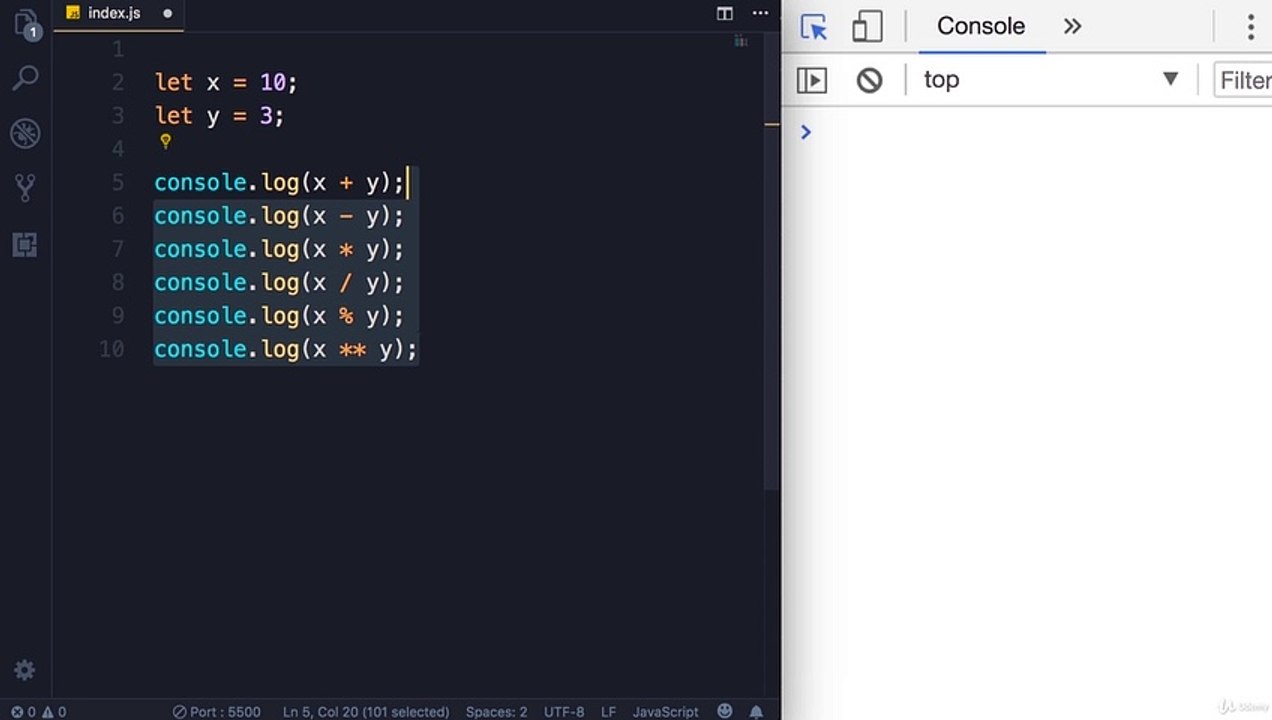
Task: Toggle the console sidebar panel icon
Action: (812, 80)
